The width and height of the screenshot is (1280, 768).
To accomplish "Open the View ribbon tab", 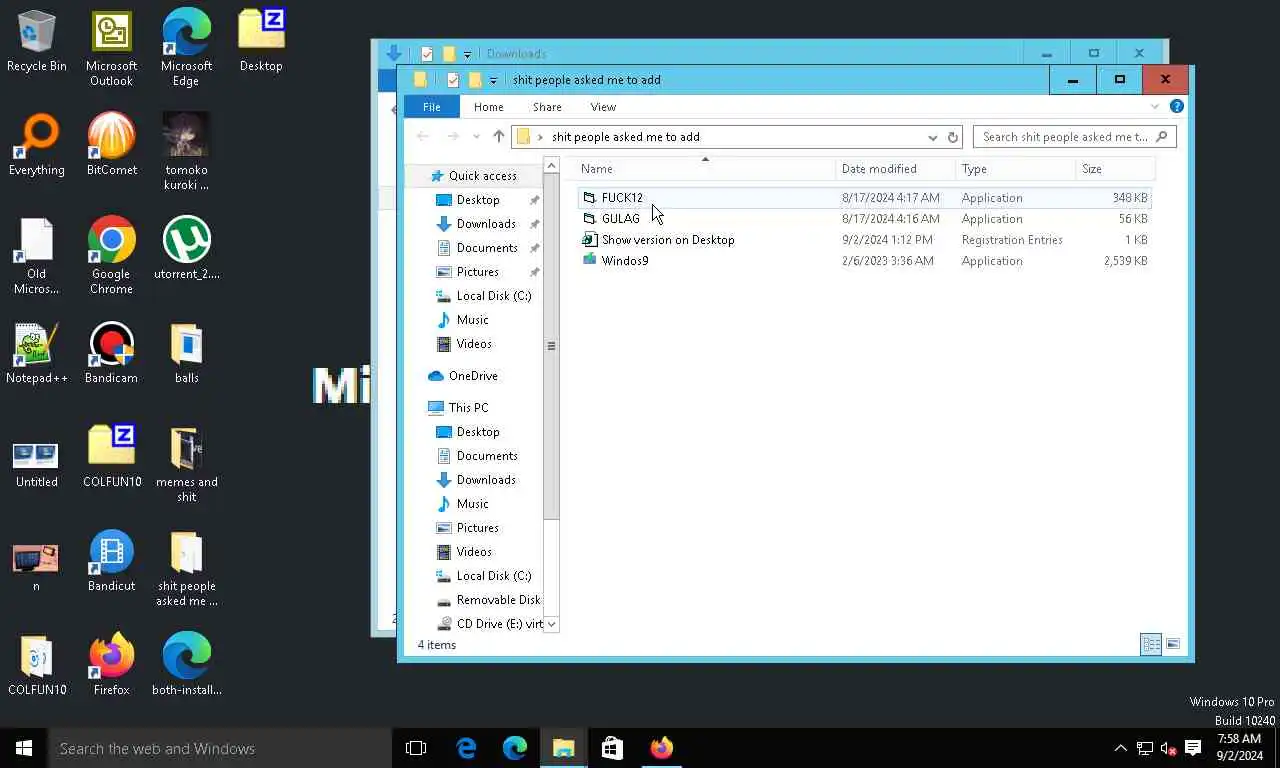I will [x=603, y=107].
